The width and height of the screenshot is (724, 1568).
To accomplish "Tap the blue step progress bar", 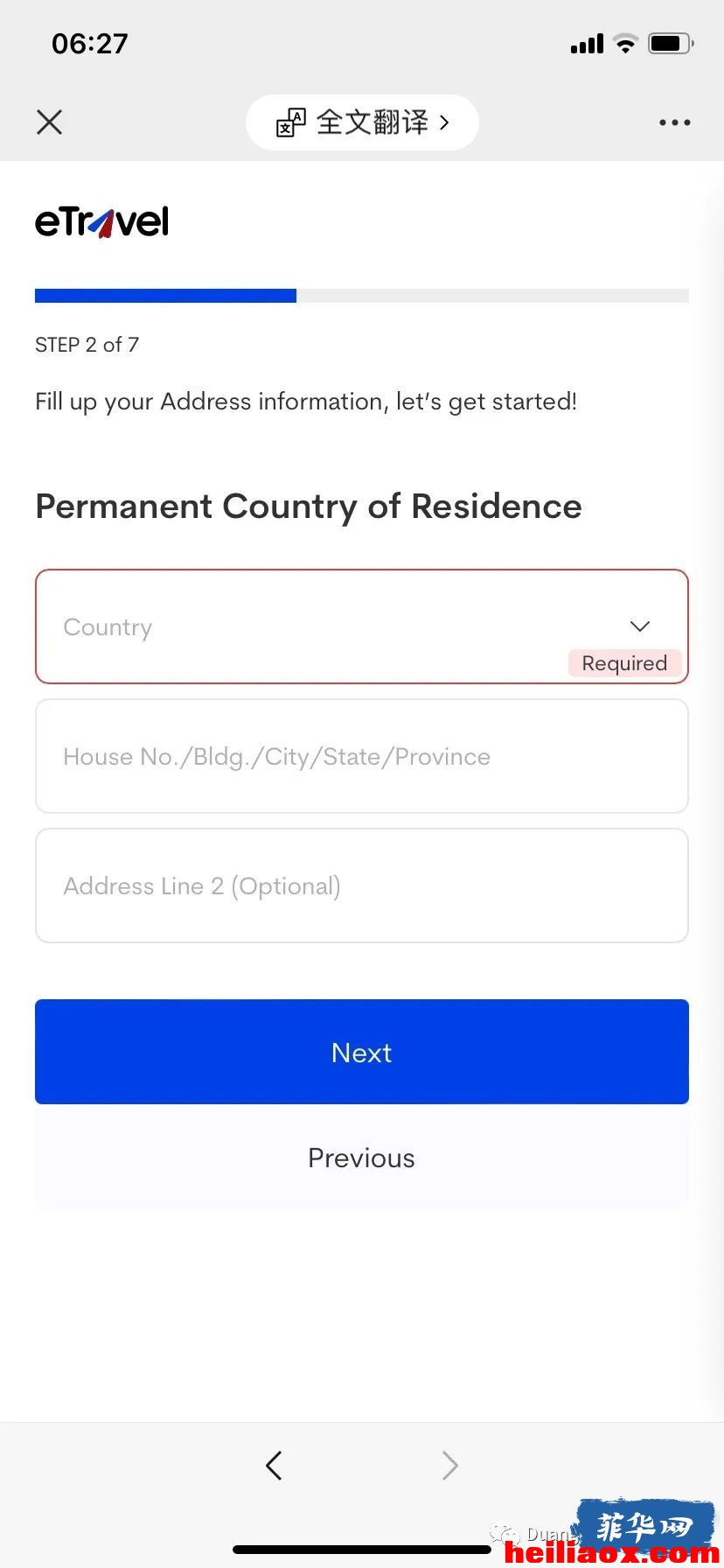I will (x=165, y=296).
